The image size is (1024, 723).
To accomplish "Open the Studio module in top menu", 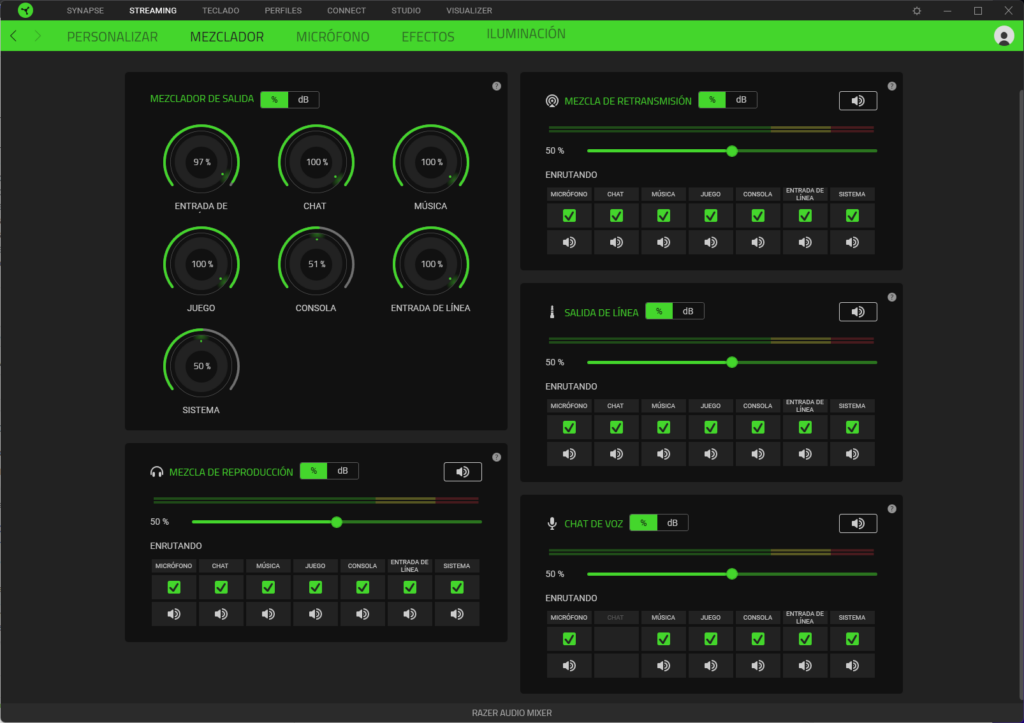I will point(405,11).
